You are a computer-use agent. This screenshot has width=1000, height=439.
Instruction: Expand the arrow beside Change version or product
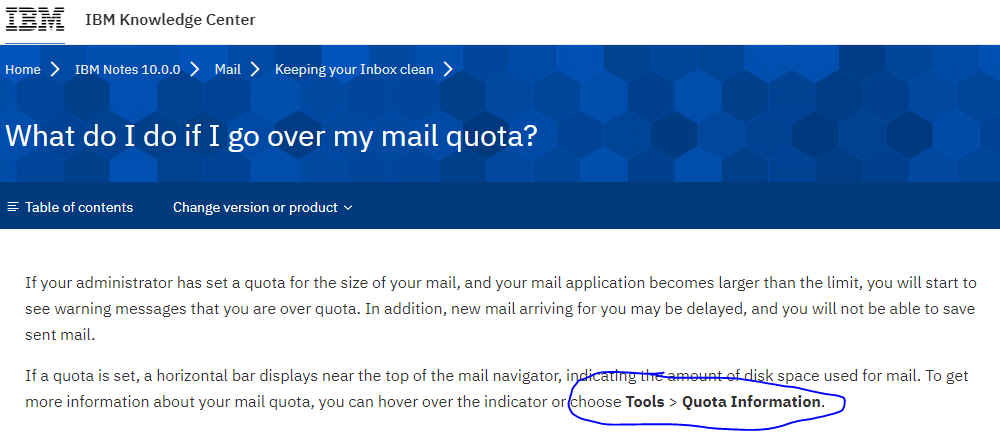tap(348, 208)
